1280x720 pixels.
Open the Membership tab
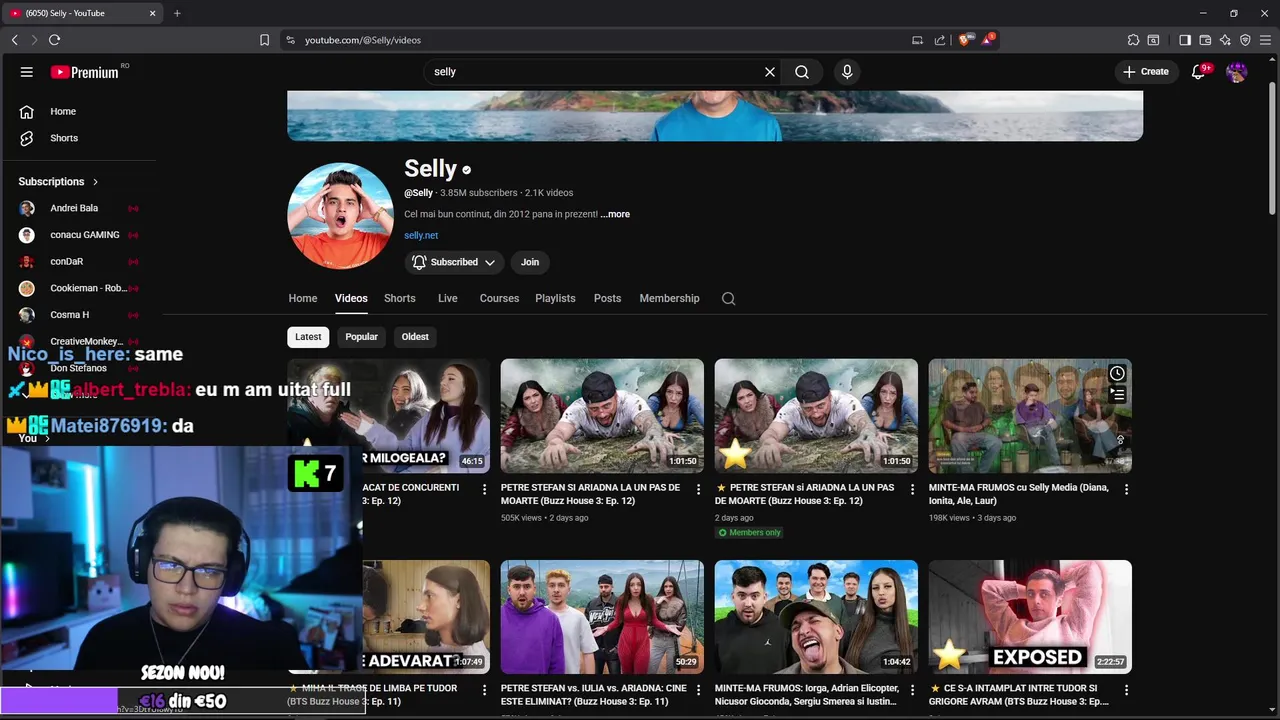point(669,298)
